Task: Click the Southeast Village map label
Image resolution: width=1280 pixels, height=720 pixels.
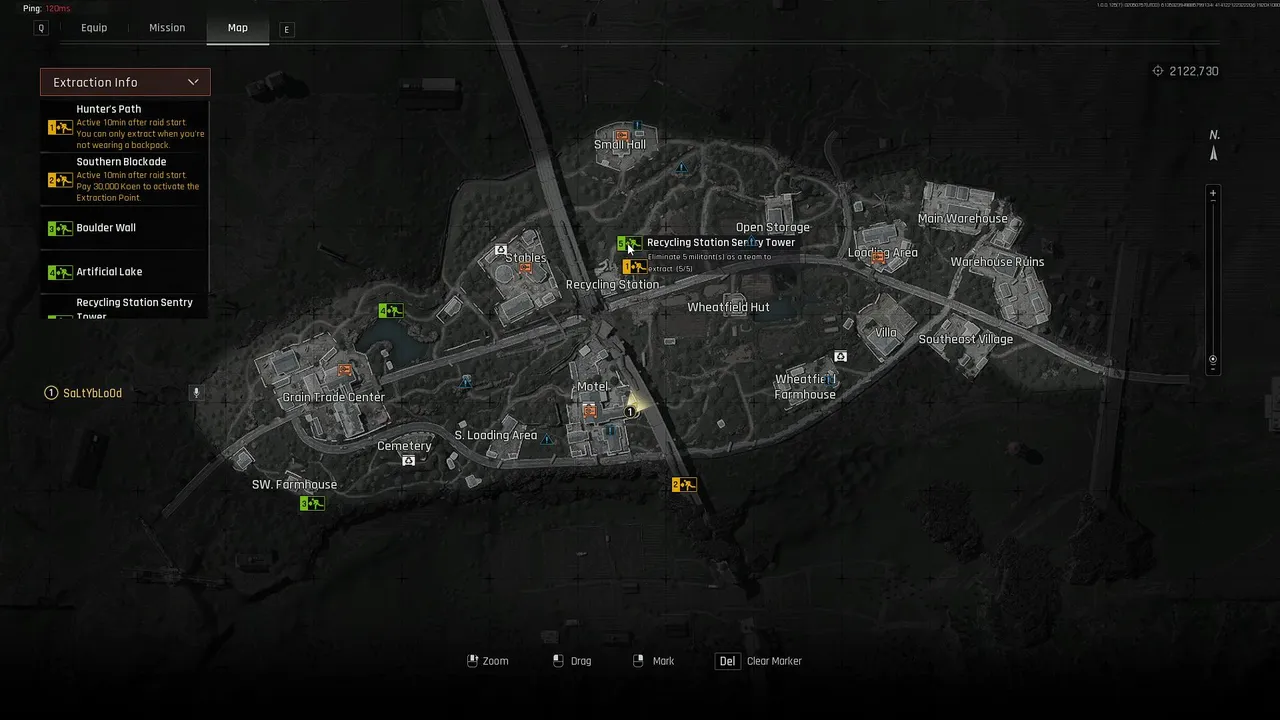Action: point(966,339)
